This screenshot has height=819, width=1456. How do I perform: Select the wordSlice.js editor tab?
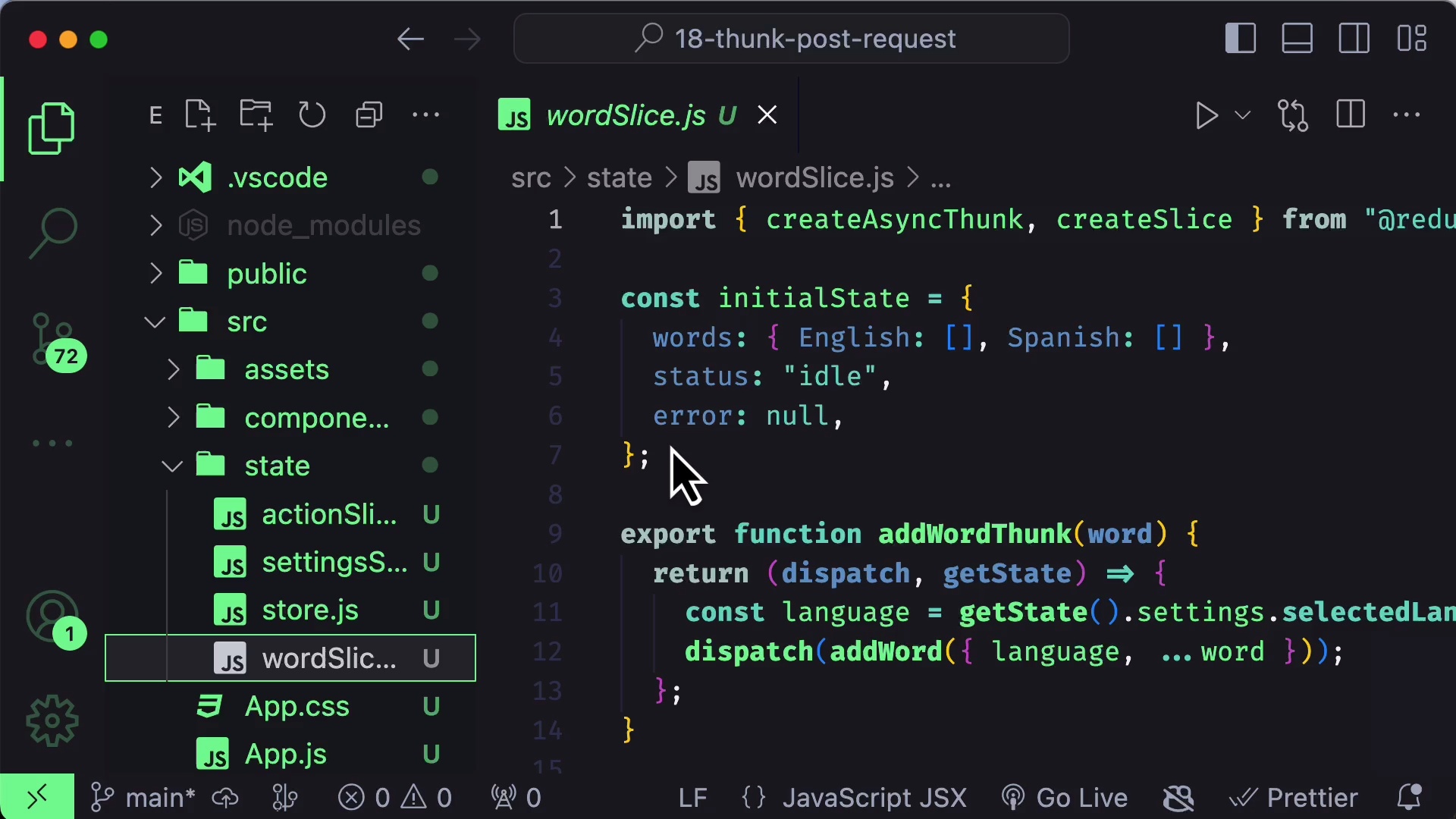point(626,115)
